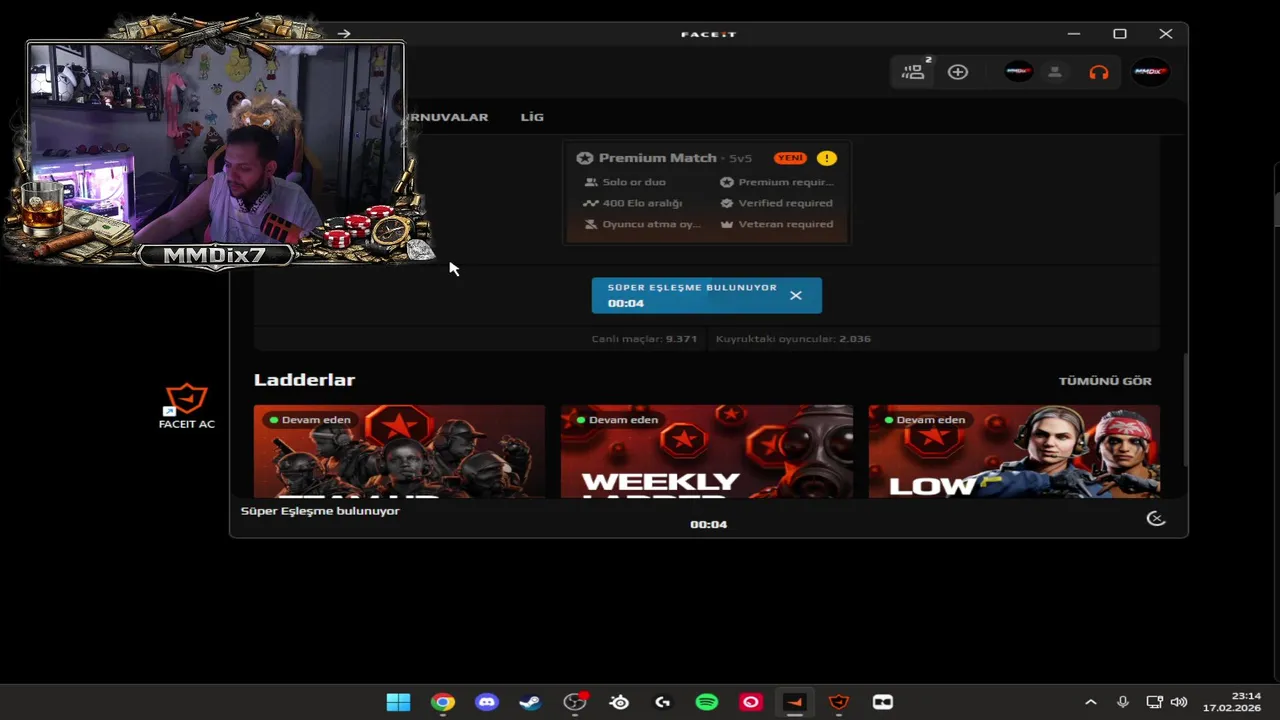Open the Low ladder thumbnail

(x=1014, y=451)
